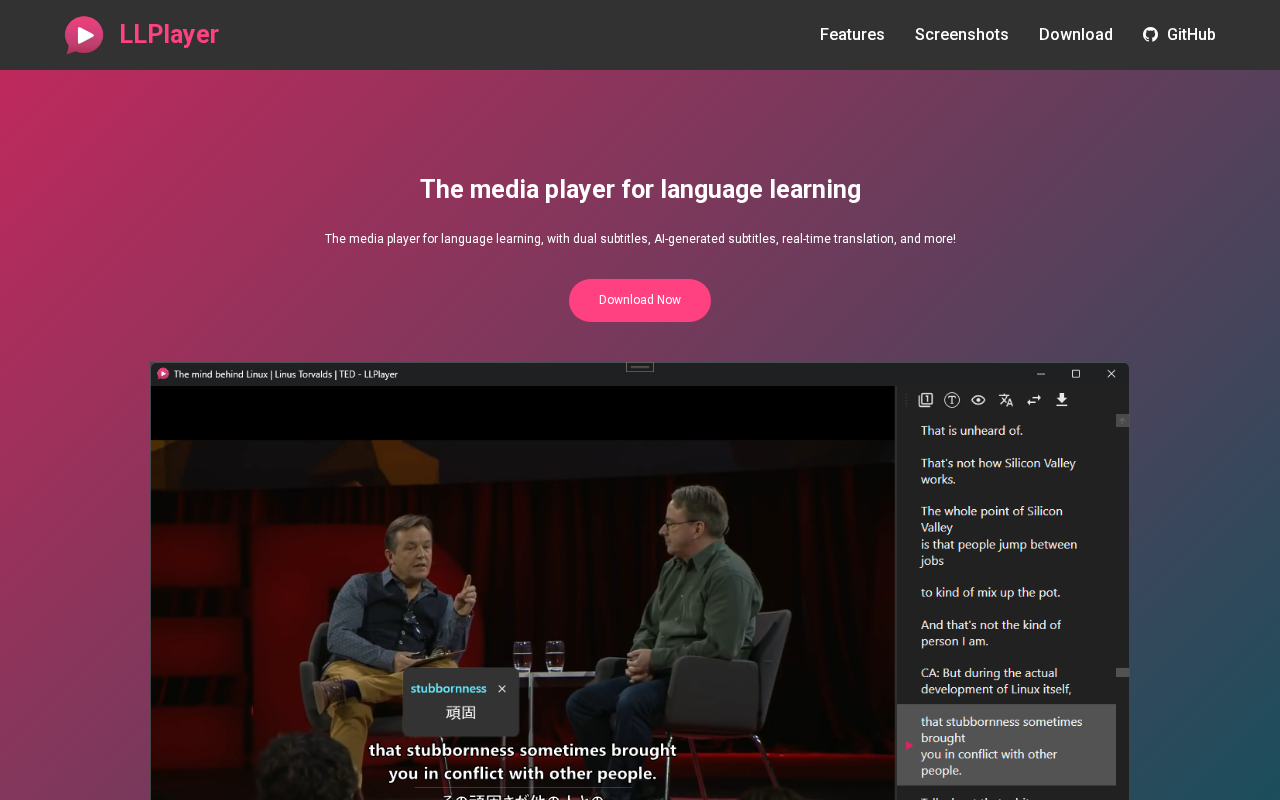Click the download subtitles arrow icon
This screenshot has height=800, width=1280.
[x=1062, y=400]
